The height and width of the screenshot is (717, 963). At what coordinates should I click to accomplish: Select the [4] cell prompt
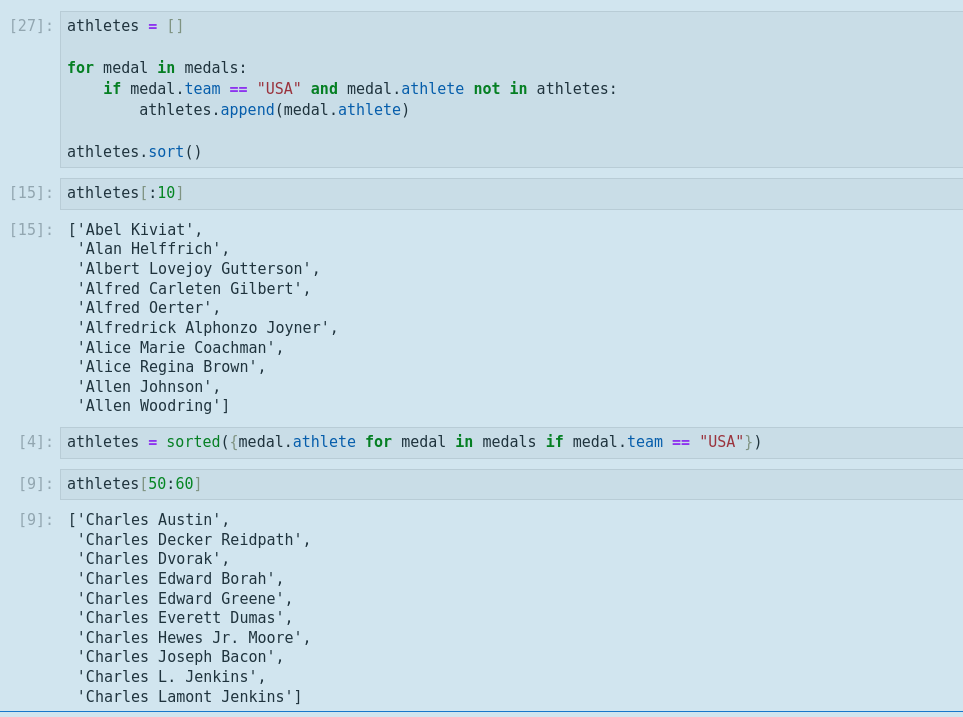(35, 442)
